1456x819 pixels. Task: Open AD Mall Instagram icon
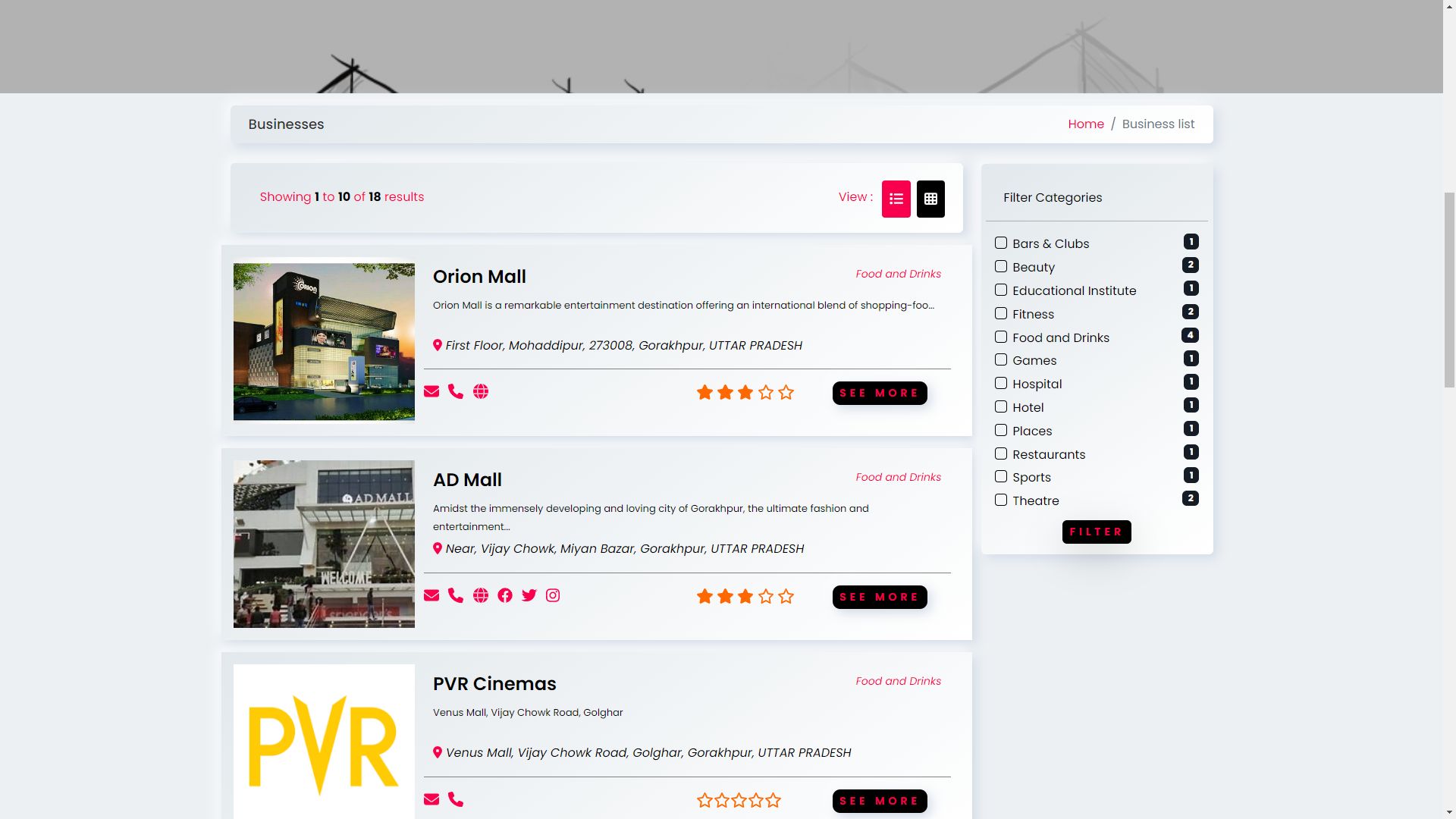point(553,595)
